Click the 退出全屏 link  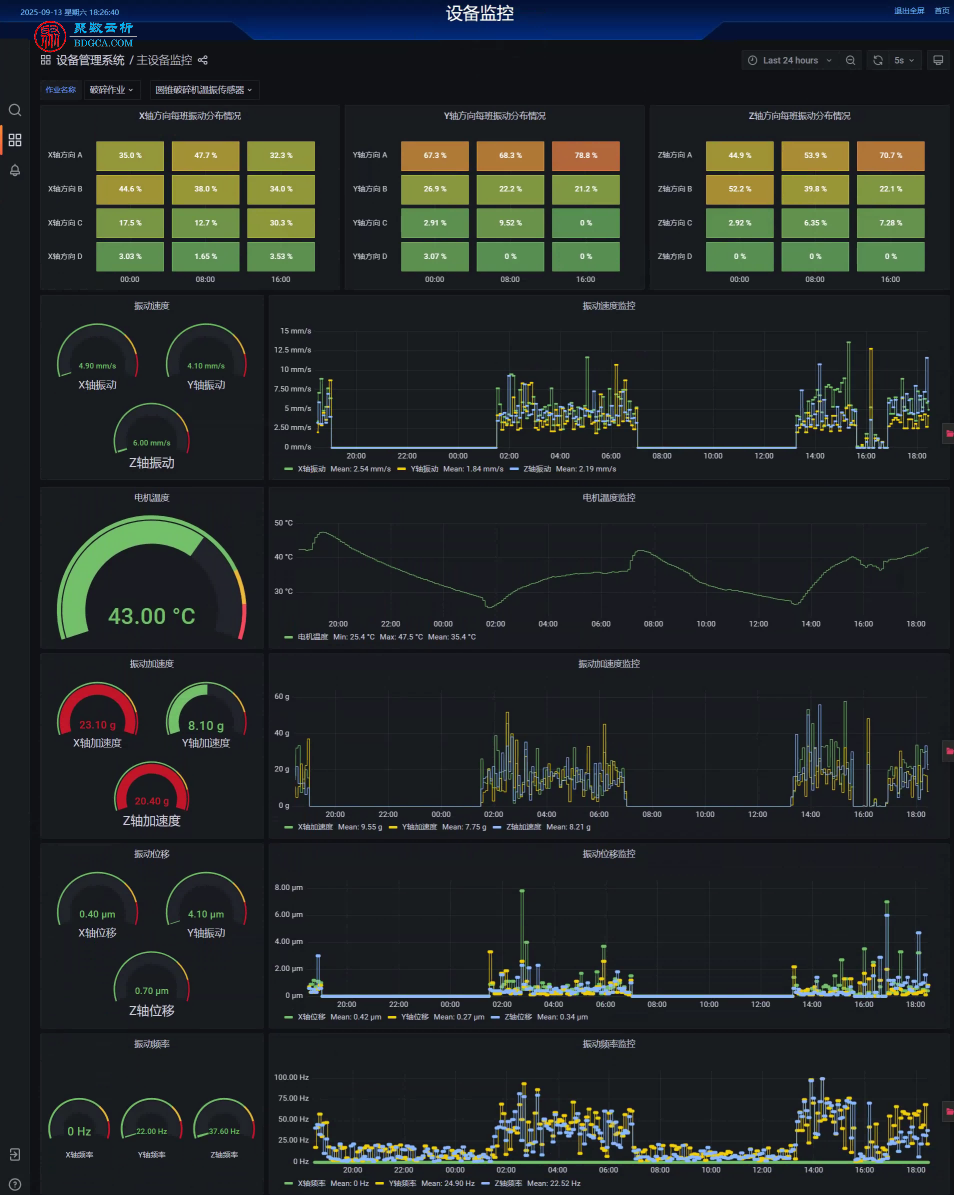pos(909,11)
